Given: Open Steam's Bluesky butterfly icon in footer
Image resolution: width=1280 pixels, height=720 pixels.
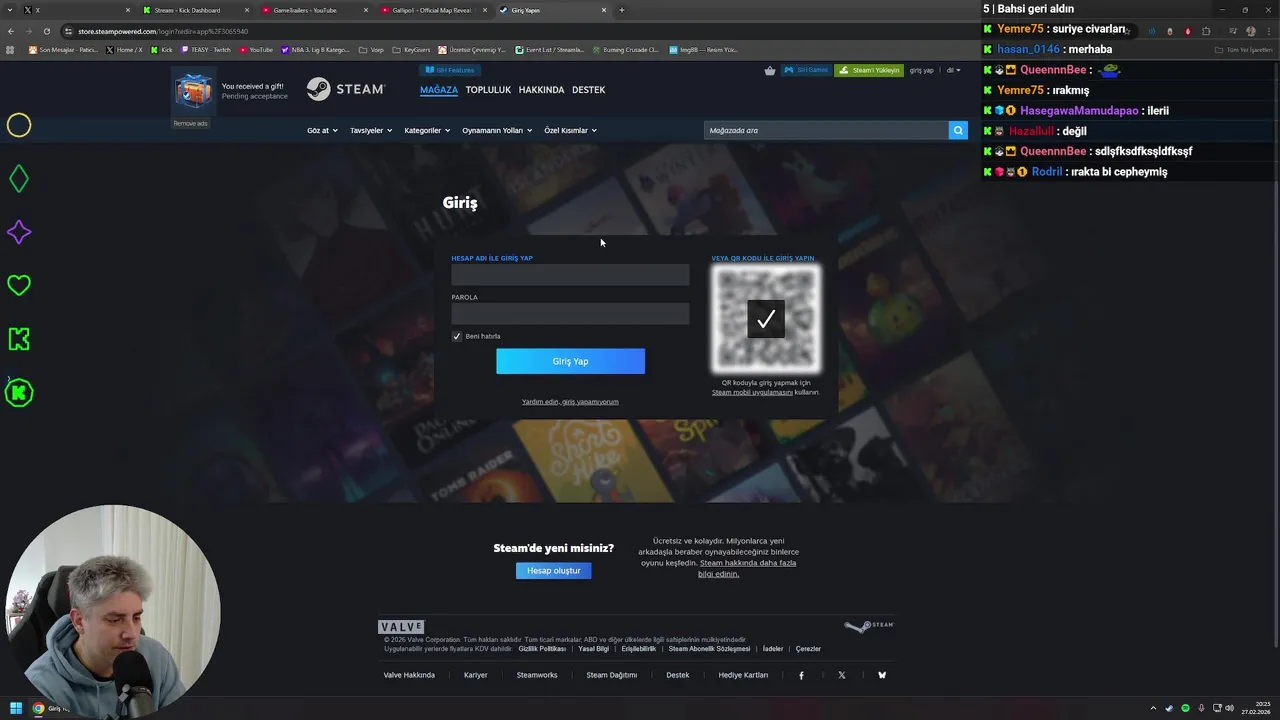Looking at the screenshot, I should click(x=882, y=675).
